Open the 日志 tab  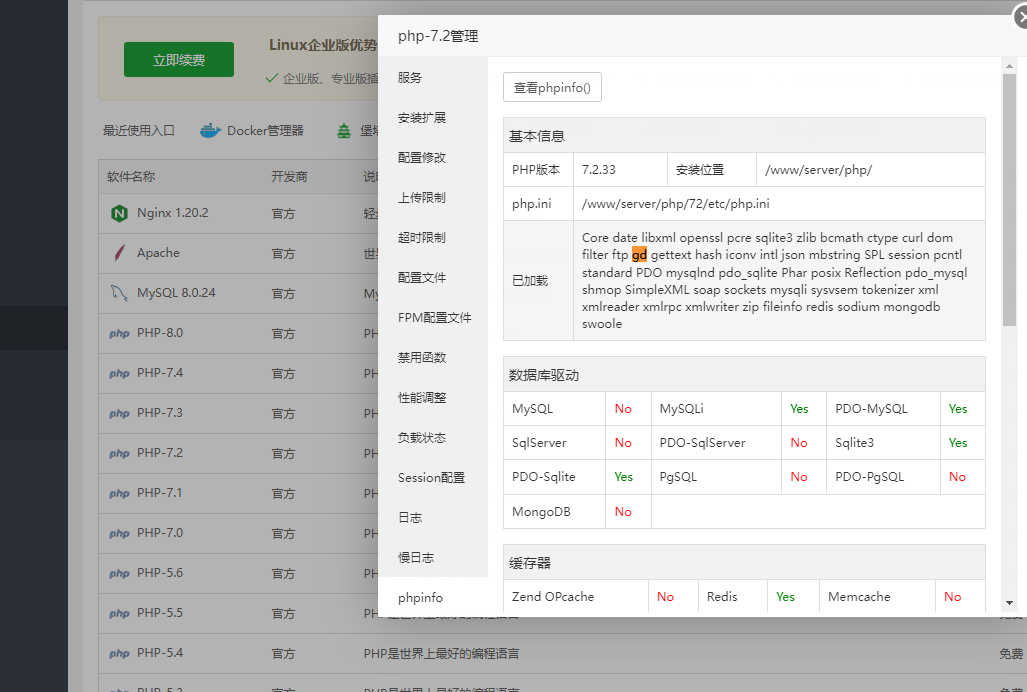point(433,517)
